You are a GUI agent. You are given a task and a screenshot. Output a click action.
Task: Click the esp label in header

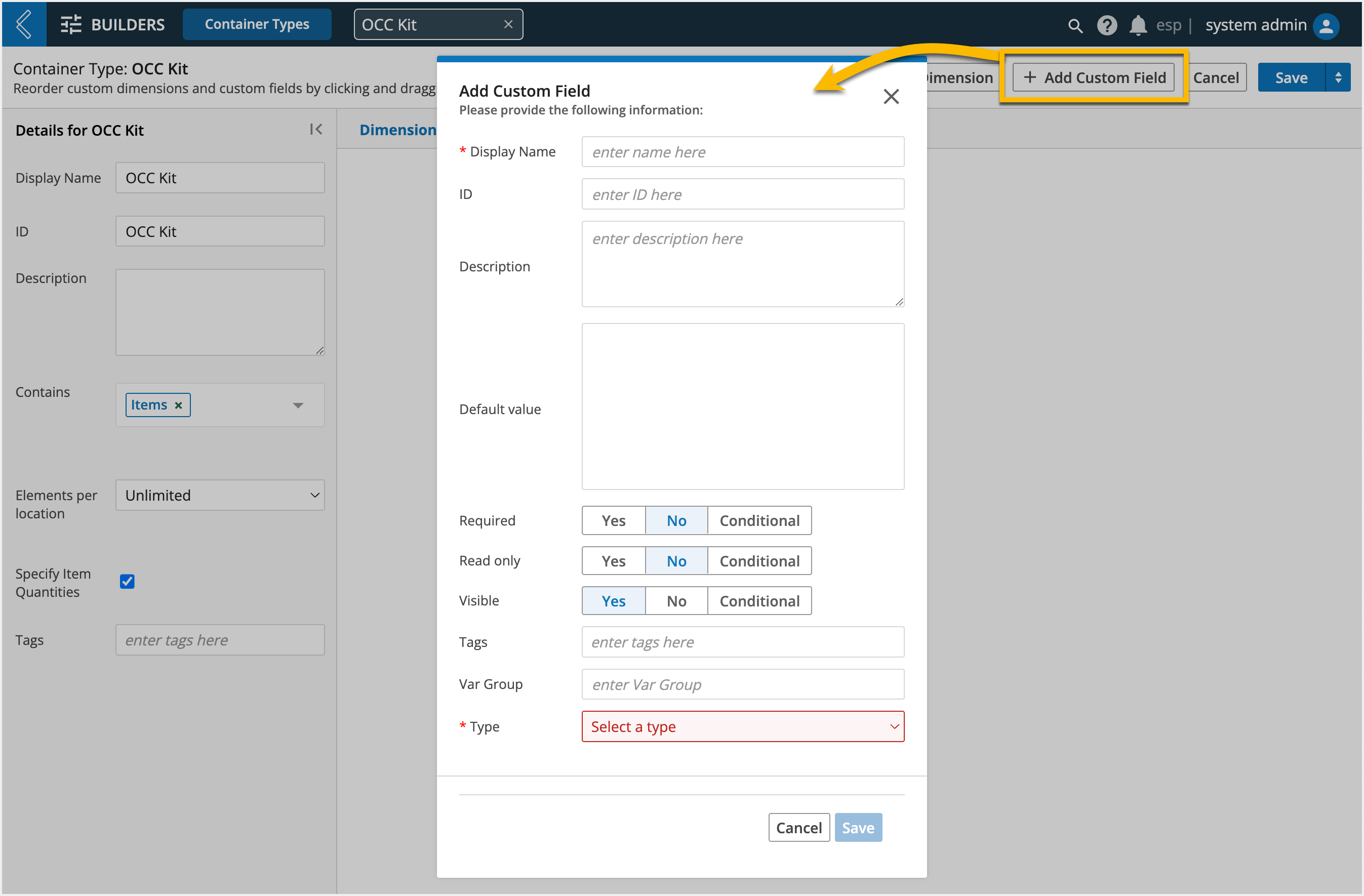click(1169, 25)
